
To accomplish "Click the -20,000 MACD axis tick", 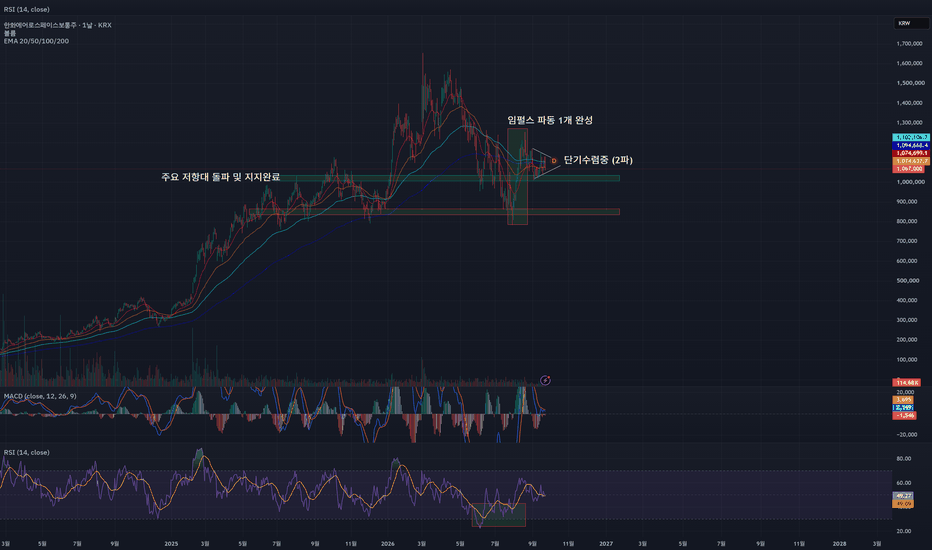I will point(906,434).
